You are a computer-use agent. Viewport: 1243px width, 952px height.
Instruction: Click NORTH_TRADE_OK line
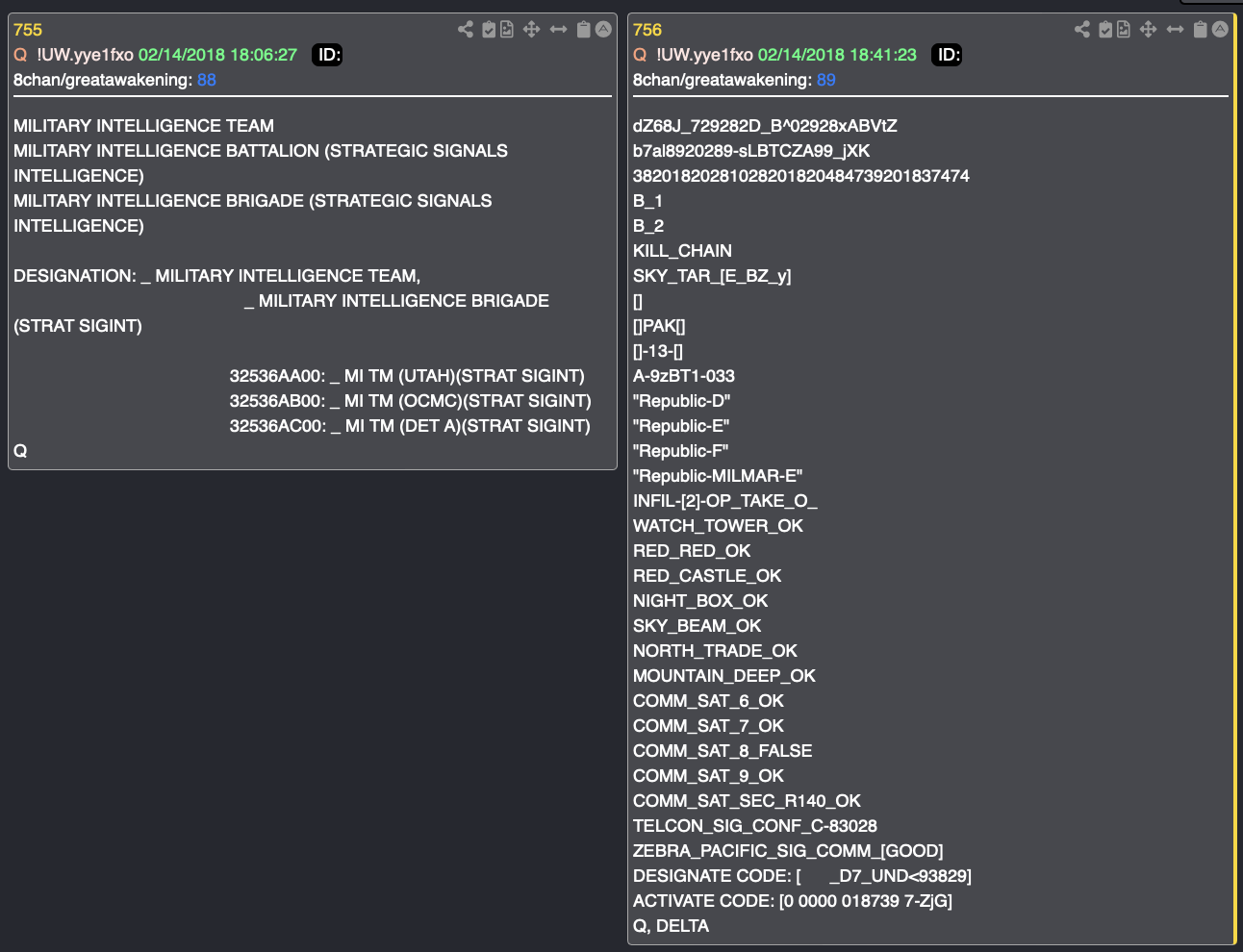tap(715, 651)
